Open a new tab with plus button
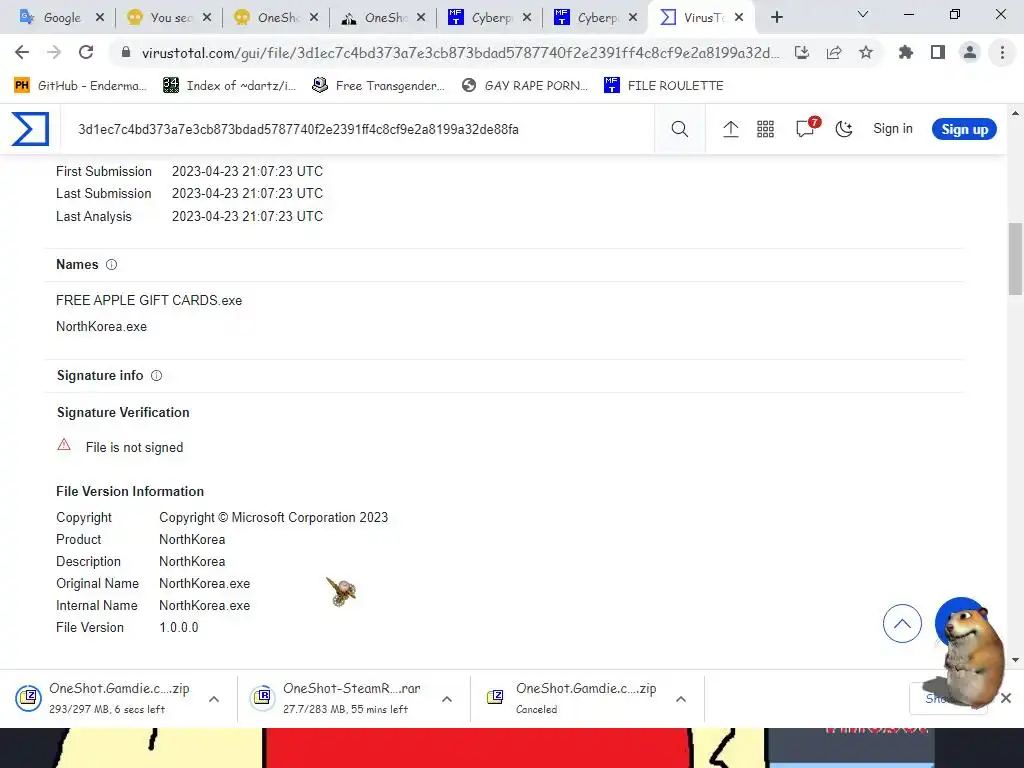This screenshot has height=768, width=1024. tap(776, 18)
